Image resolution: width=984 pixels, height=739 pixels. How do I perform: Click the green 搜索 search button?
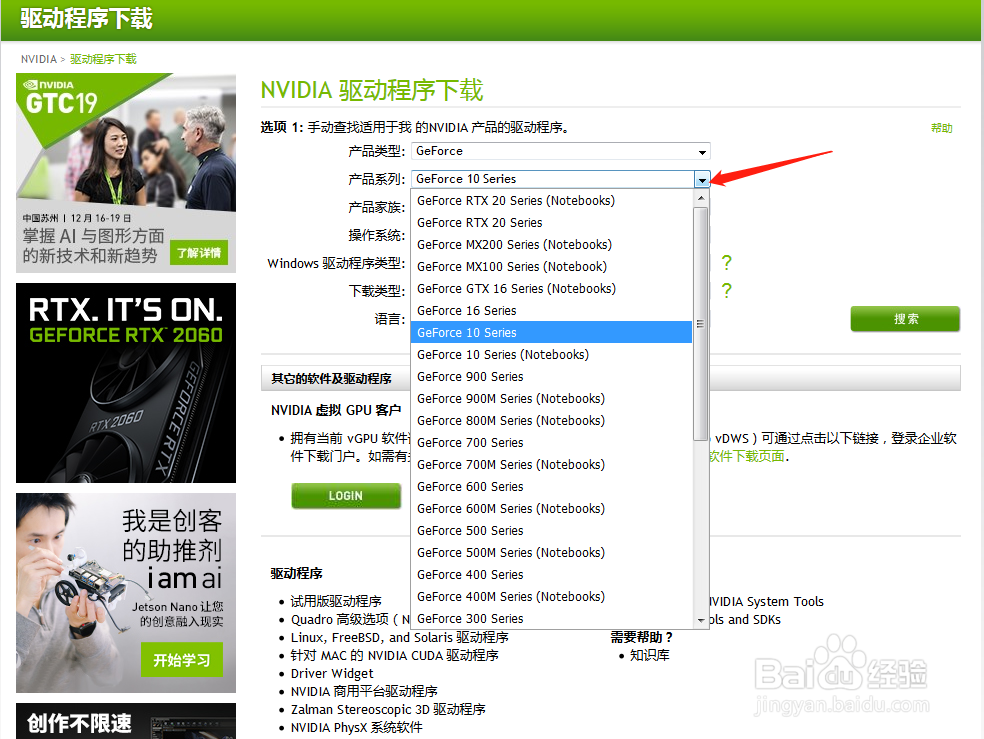tap(905, 319)
